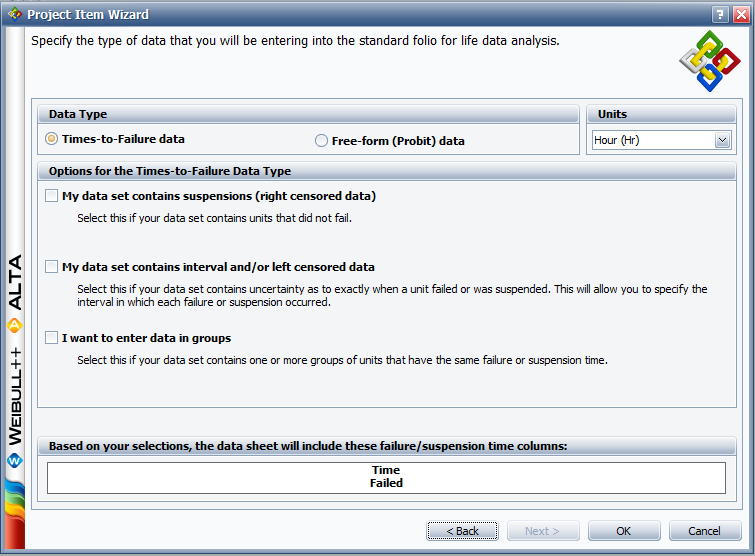Close the Project Item Wizard window
The image size is (755, 556).
click(x=741, y=14)
